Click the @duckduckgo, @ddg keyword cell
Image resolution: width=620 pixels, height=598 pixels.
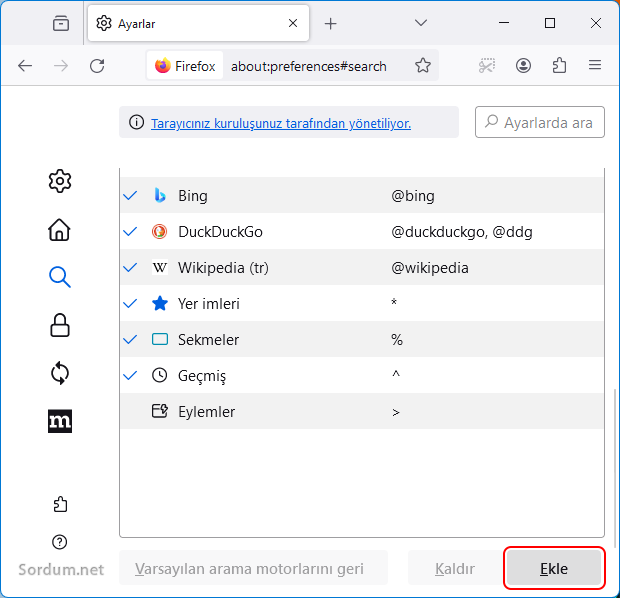461,232
